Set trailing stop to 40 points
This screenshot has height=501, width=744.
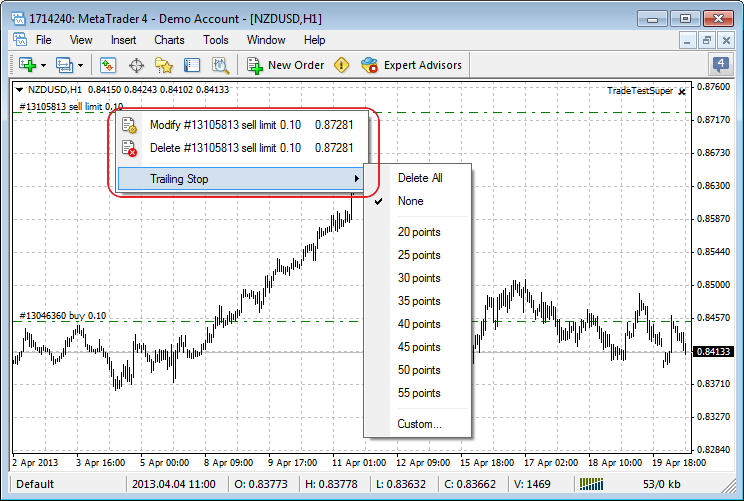click(x=419, y=324)
